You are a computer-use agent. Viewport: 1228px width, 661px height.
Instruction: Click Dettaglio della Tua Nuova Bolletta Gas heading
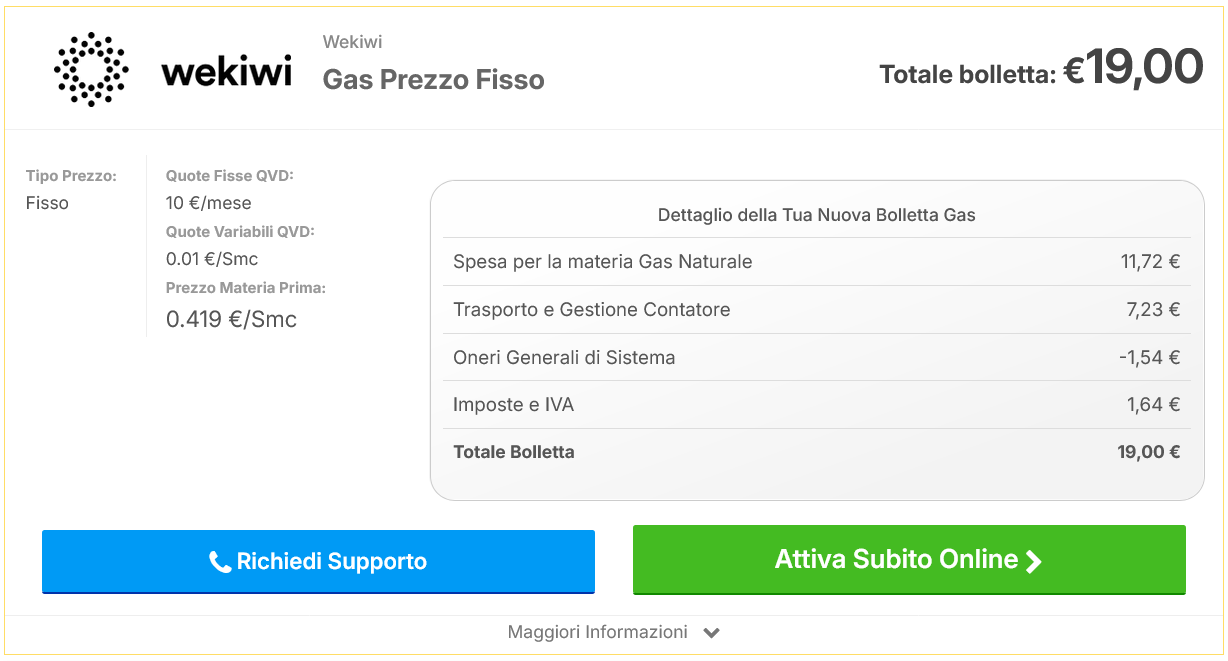[x=816, y=215]
